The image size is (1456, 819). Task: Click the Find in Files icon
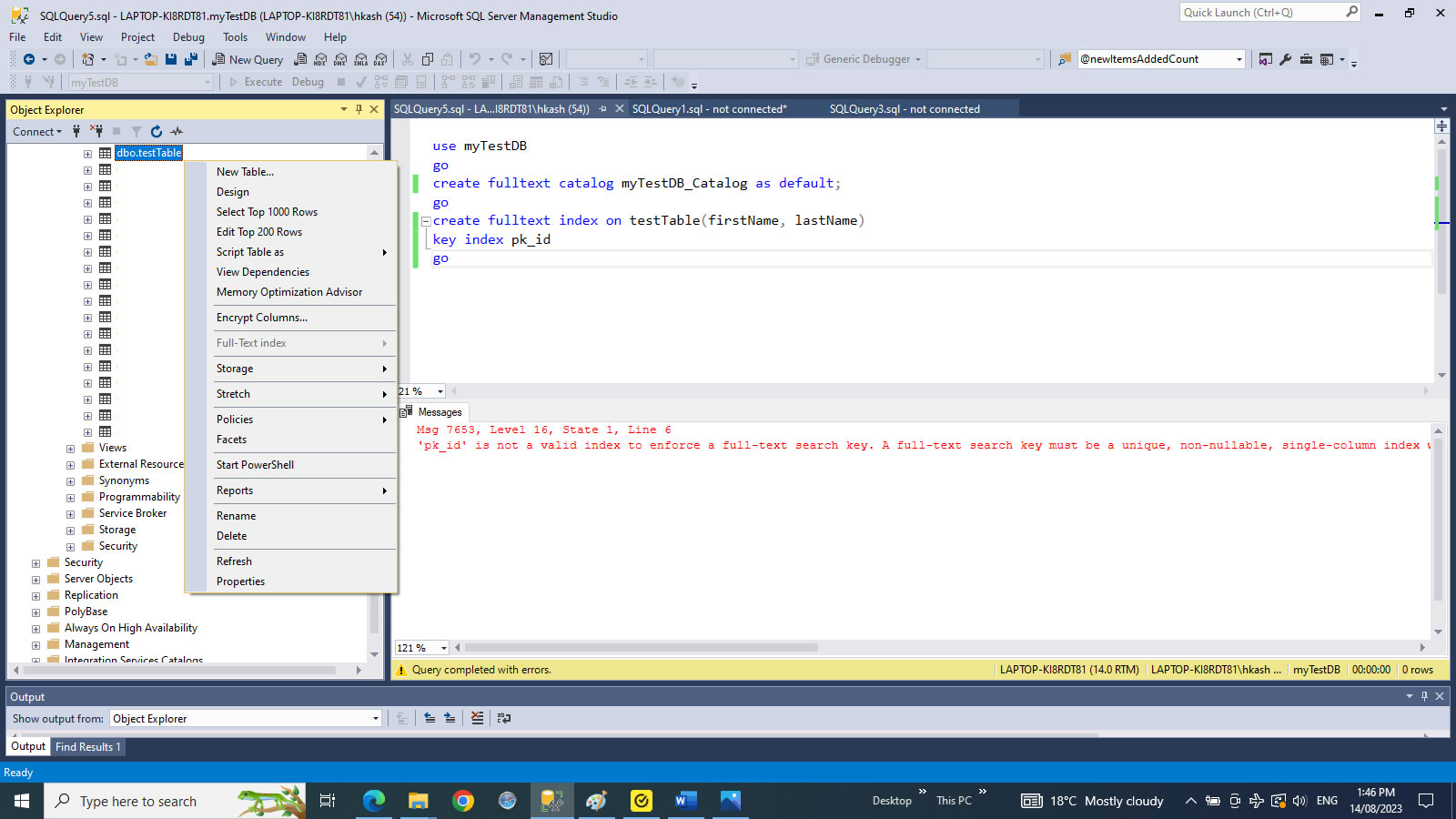[x=1064, y=59]
